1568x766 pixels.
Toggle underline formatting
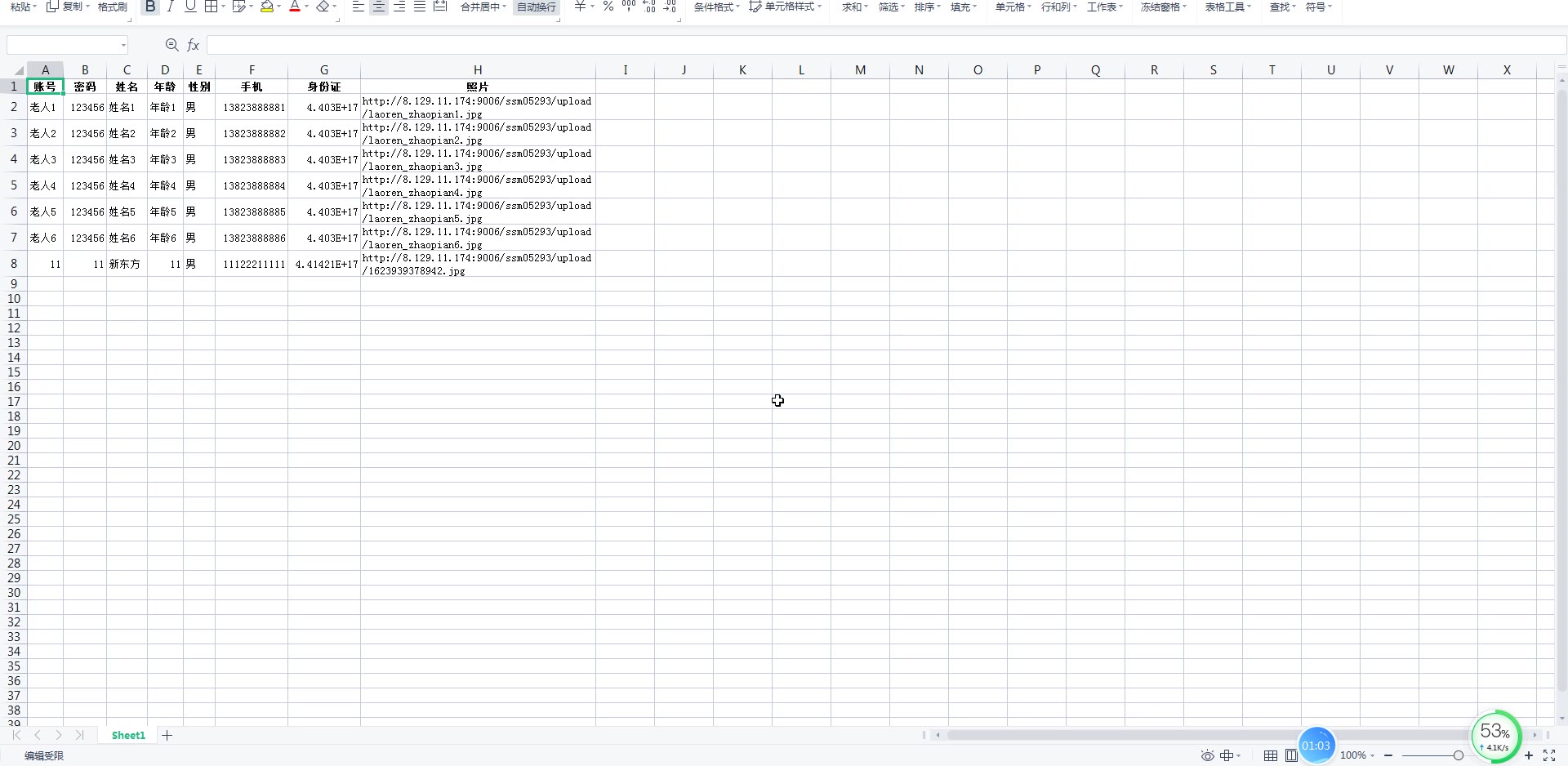coord(190,7)
